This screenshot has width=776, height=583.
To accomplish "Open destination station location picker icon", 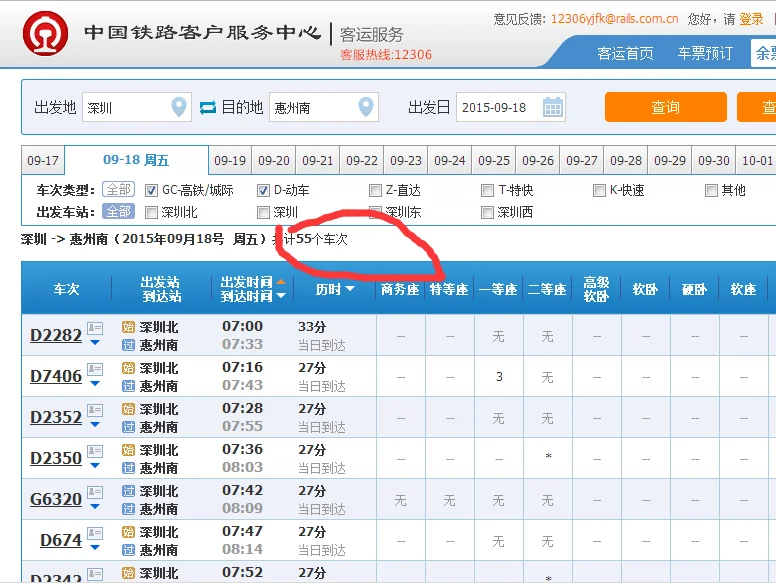I will click(366, 106).
